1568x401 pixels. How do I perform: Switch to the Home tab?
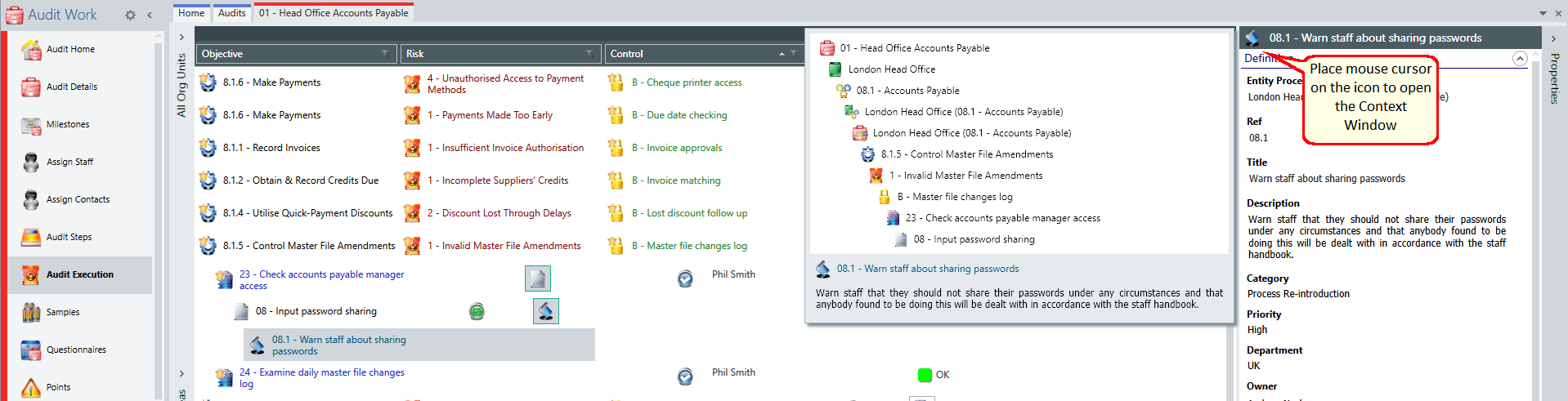point(191,13)
